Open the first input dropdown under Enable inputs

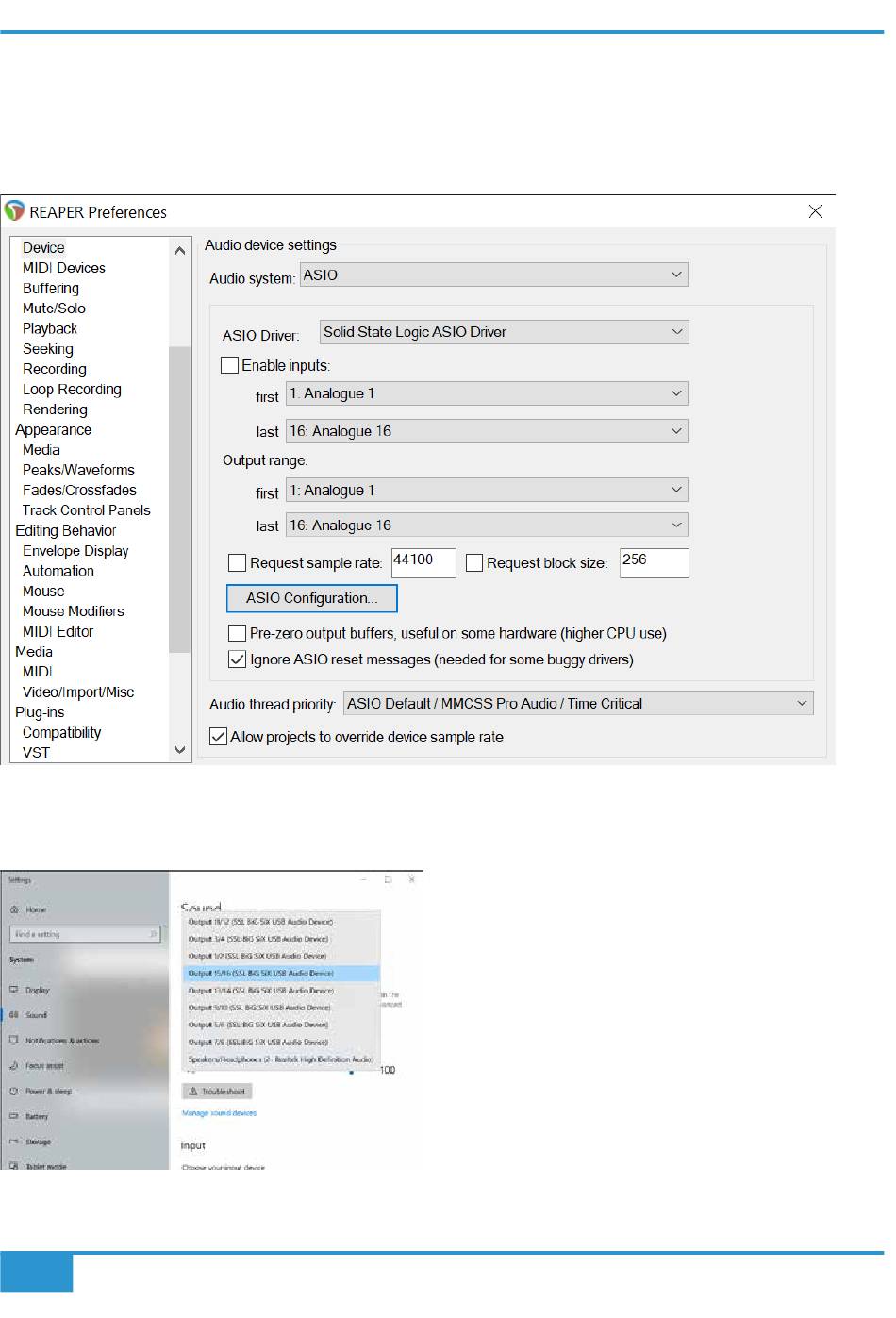pyautogui.click(x=487, y=393)
